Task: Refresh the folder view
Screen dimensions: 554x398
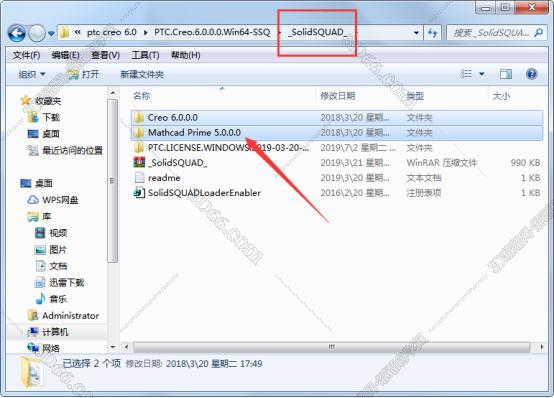Action: point(432,33)
